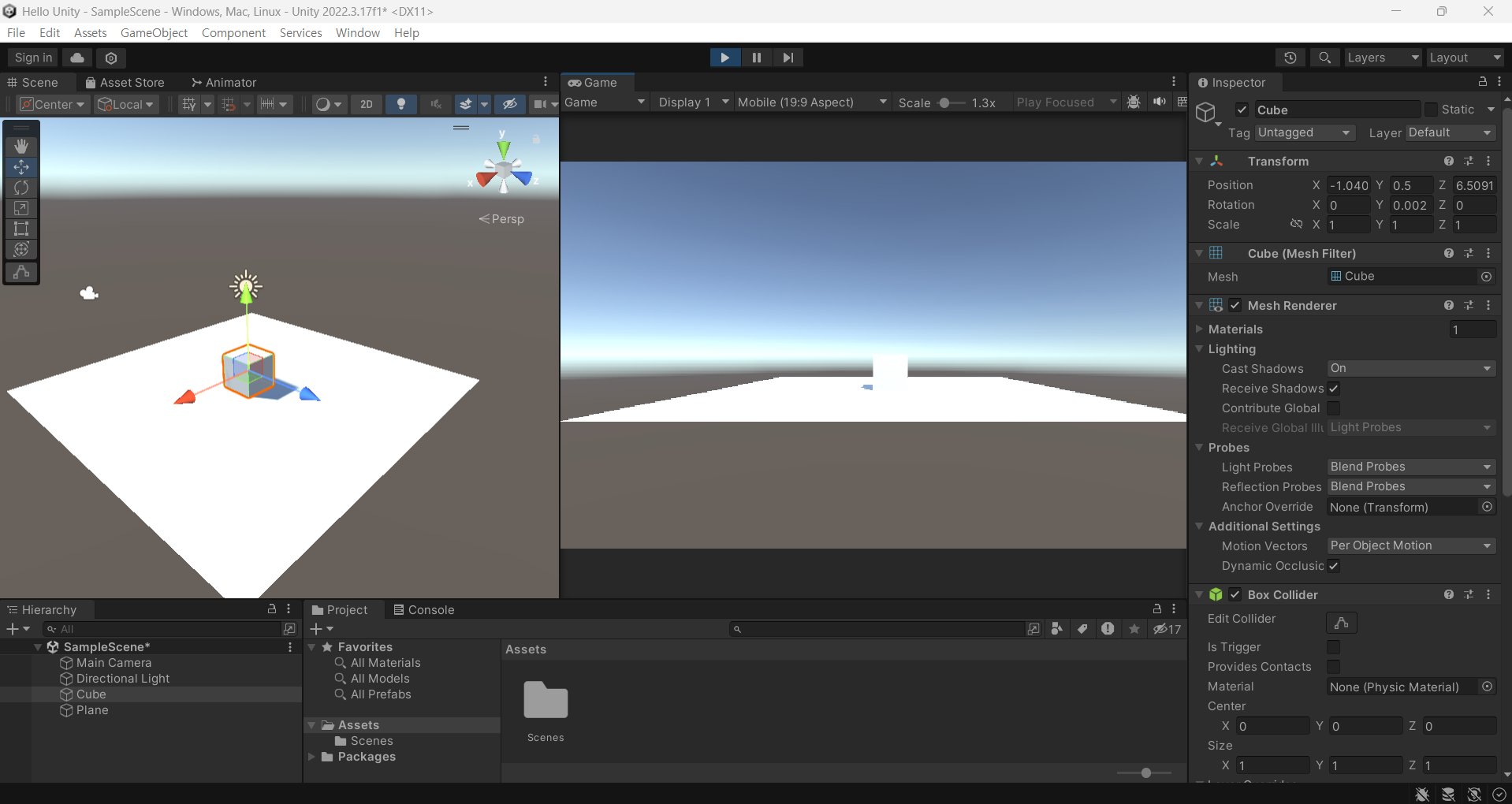The width and height of the screenshot is (1512, 804).
Task: Open the GameObject menu
Action: (154, 32)
